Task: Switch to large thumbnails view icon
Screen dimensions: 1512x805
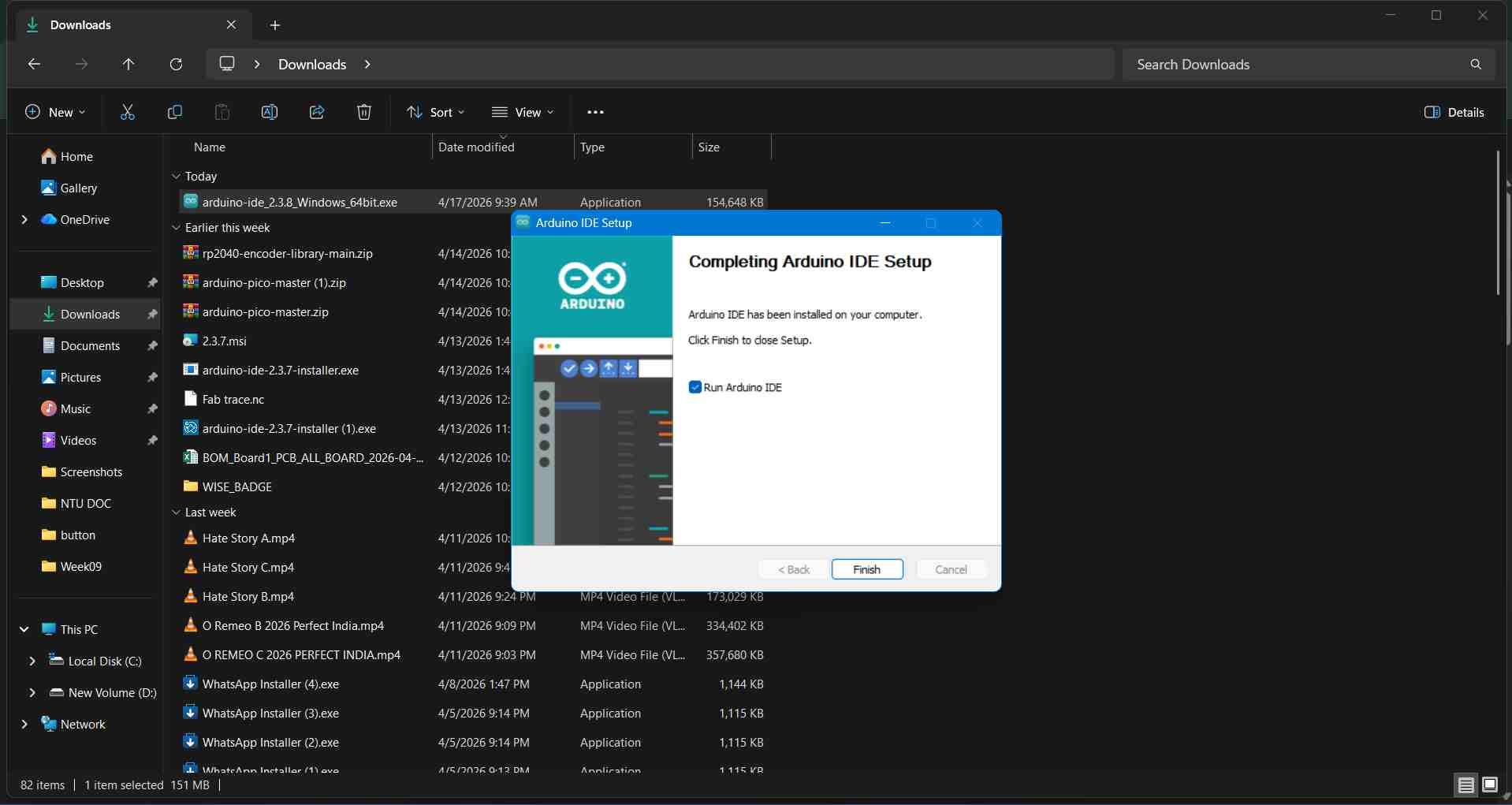Action: [1490, 785]
